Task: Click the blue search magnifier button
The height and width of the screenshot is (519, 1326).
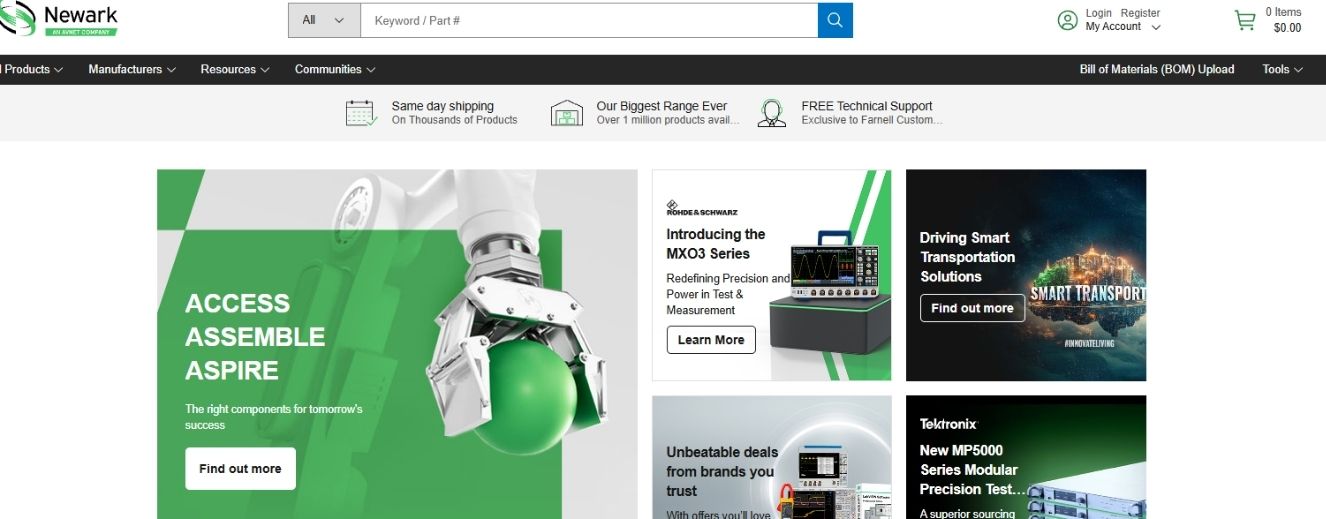Action: click(x=835, y=20)
